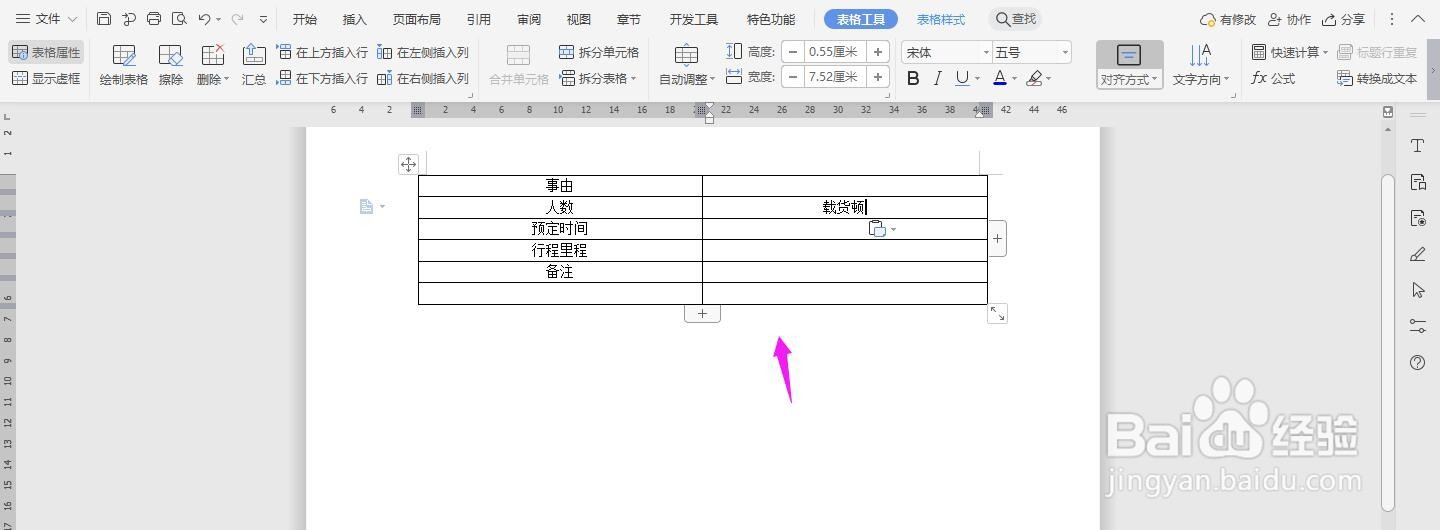Insert a row above
The height and width of the screenshot is (530, 1440).
322,52
